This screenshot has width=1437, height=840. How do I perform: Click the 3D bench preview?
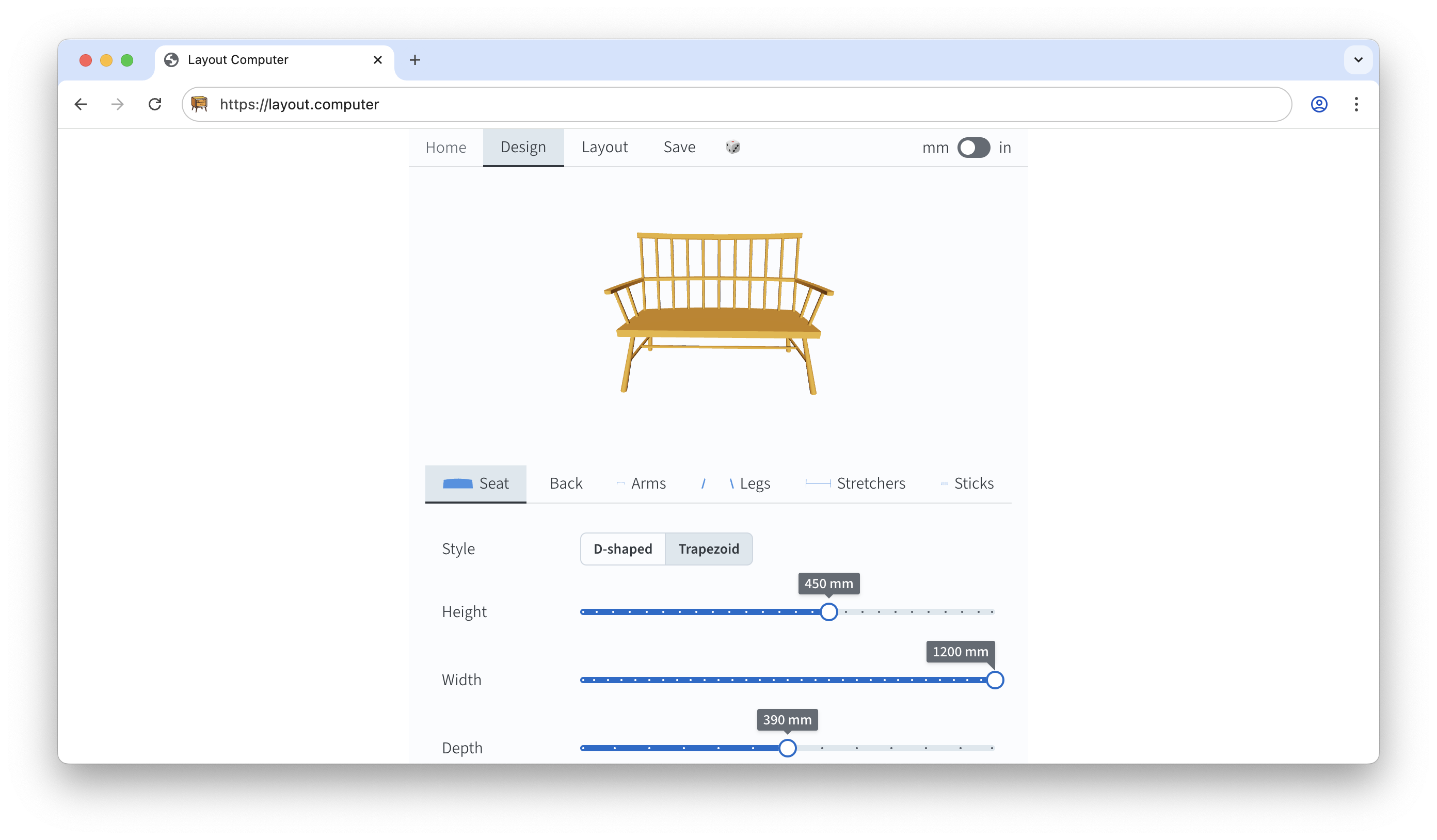tap(718, 313)
